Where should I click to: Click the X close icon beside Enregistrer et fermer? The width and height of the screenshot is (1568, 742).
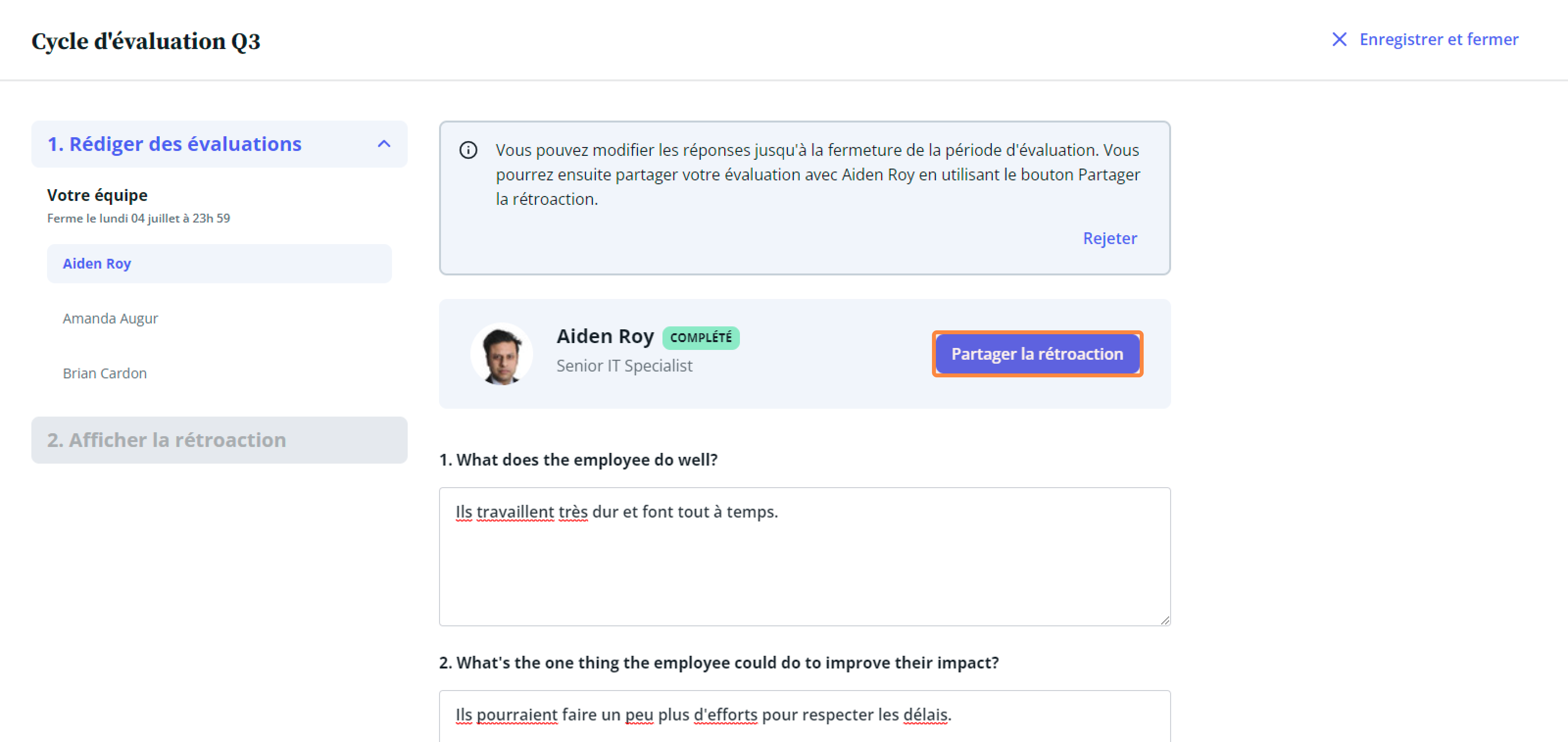pos(1339,40)
